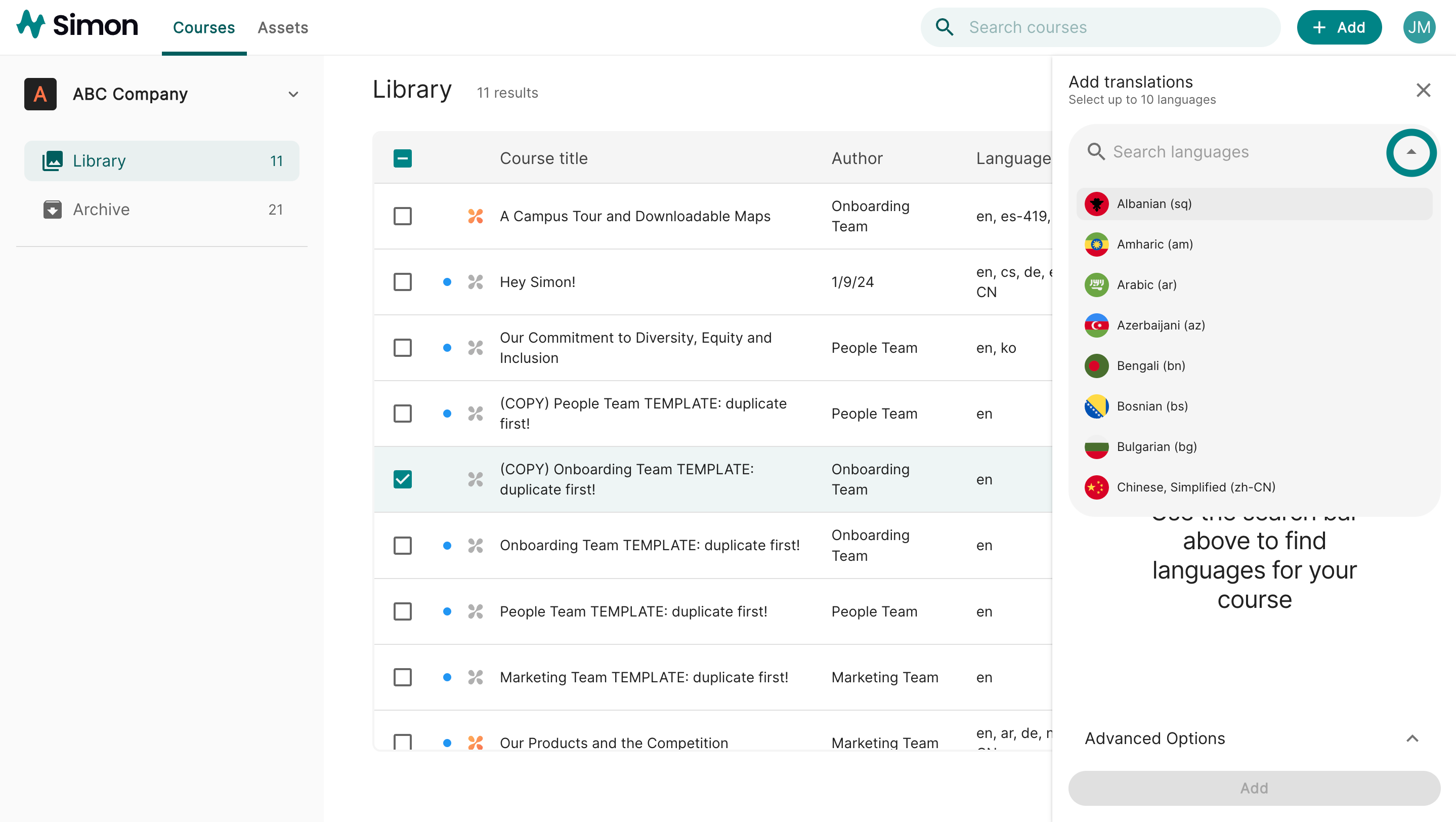Select Azerbaijani (az) from the language list
The height and width of the screenshot is (822, 1456).
click(1254, 325)
